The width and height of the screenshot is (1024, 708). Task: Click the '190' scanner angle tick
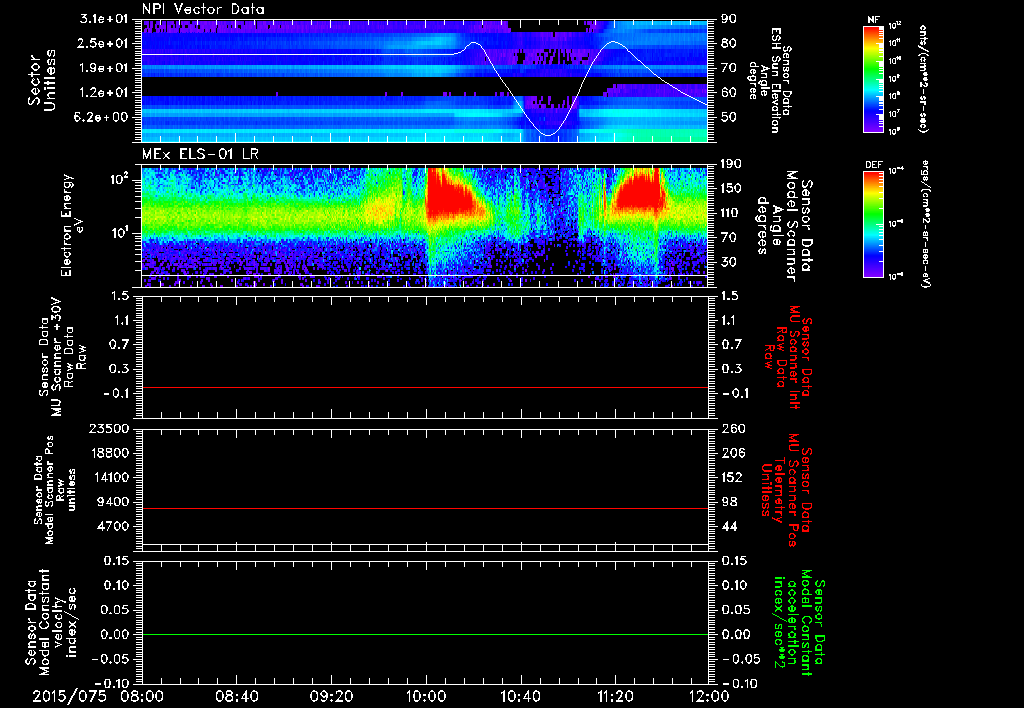pos(731,164)
